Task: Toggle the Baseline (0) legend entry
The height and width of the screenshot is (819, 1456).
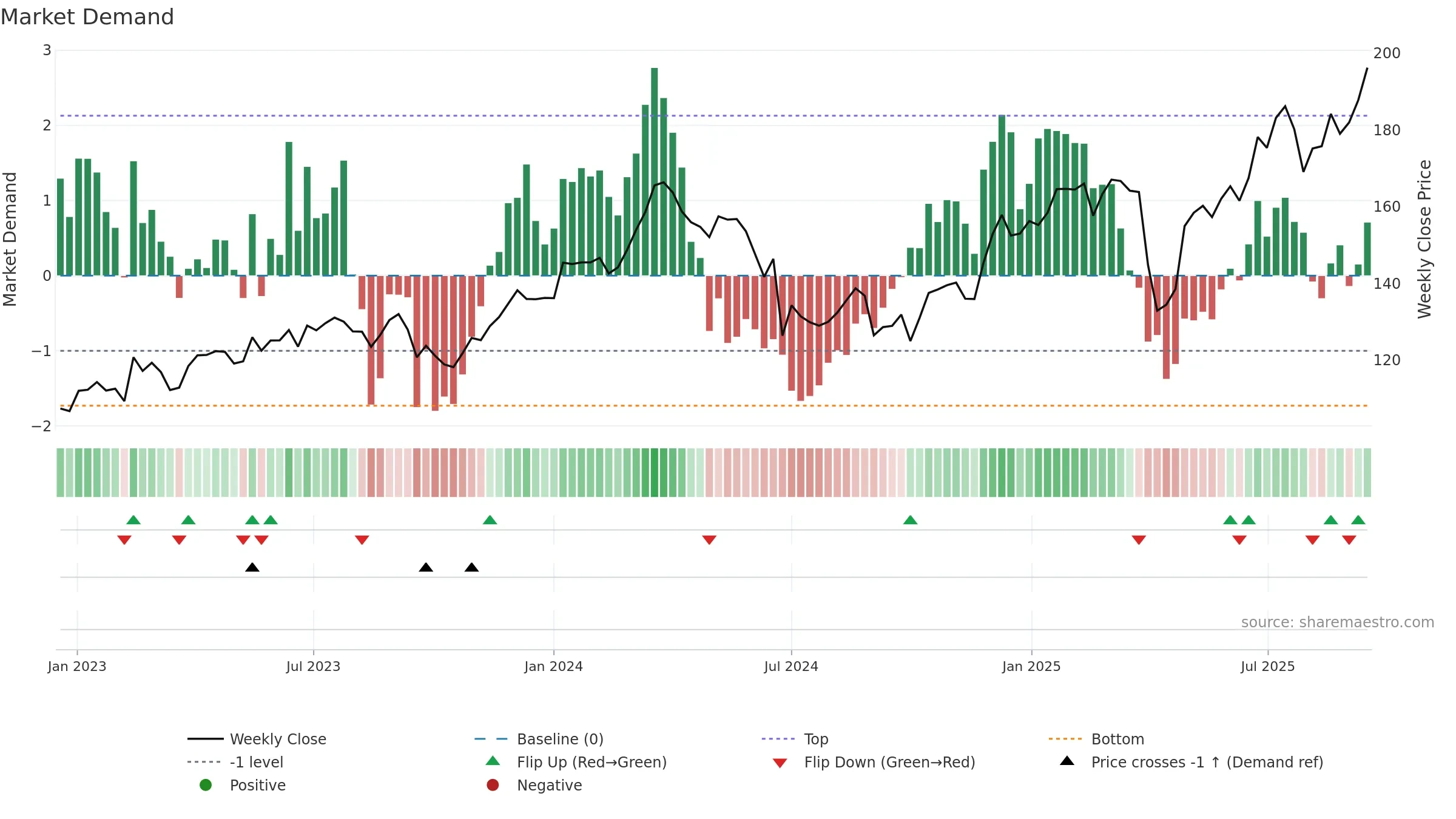Action: pyautogui.click(x=539, y=739)
